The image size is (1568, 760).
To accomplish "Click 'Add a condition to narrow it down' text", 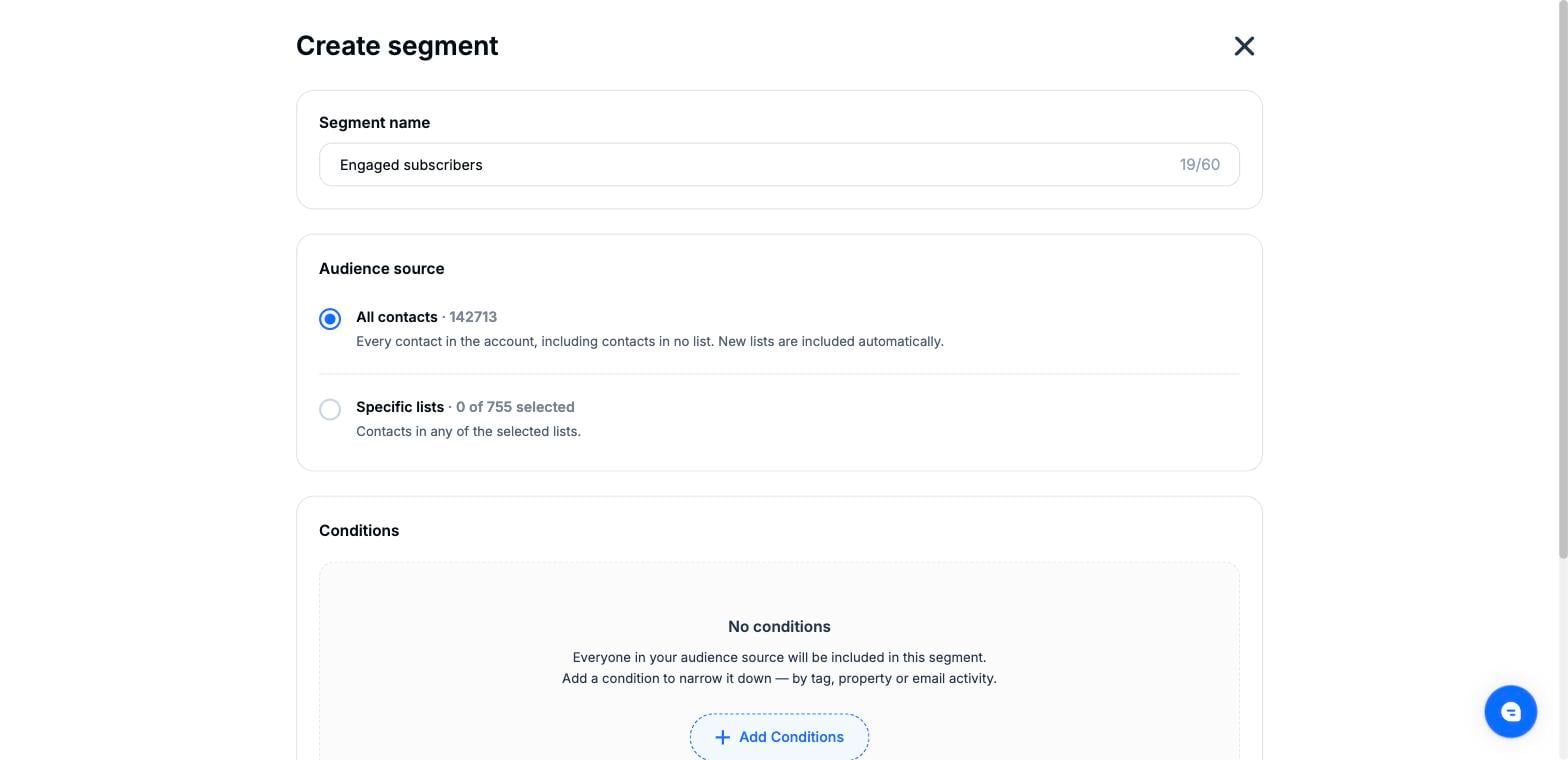I will [779, 679].
